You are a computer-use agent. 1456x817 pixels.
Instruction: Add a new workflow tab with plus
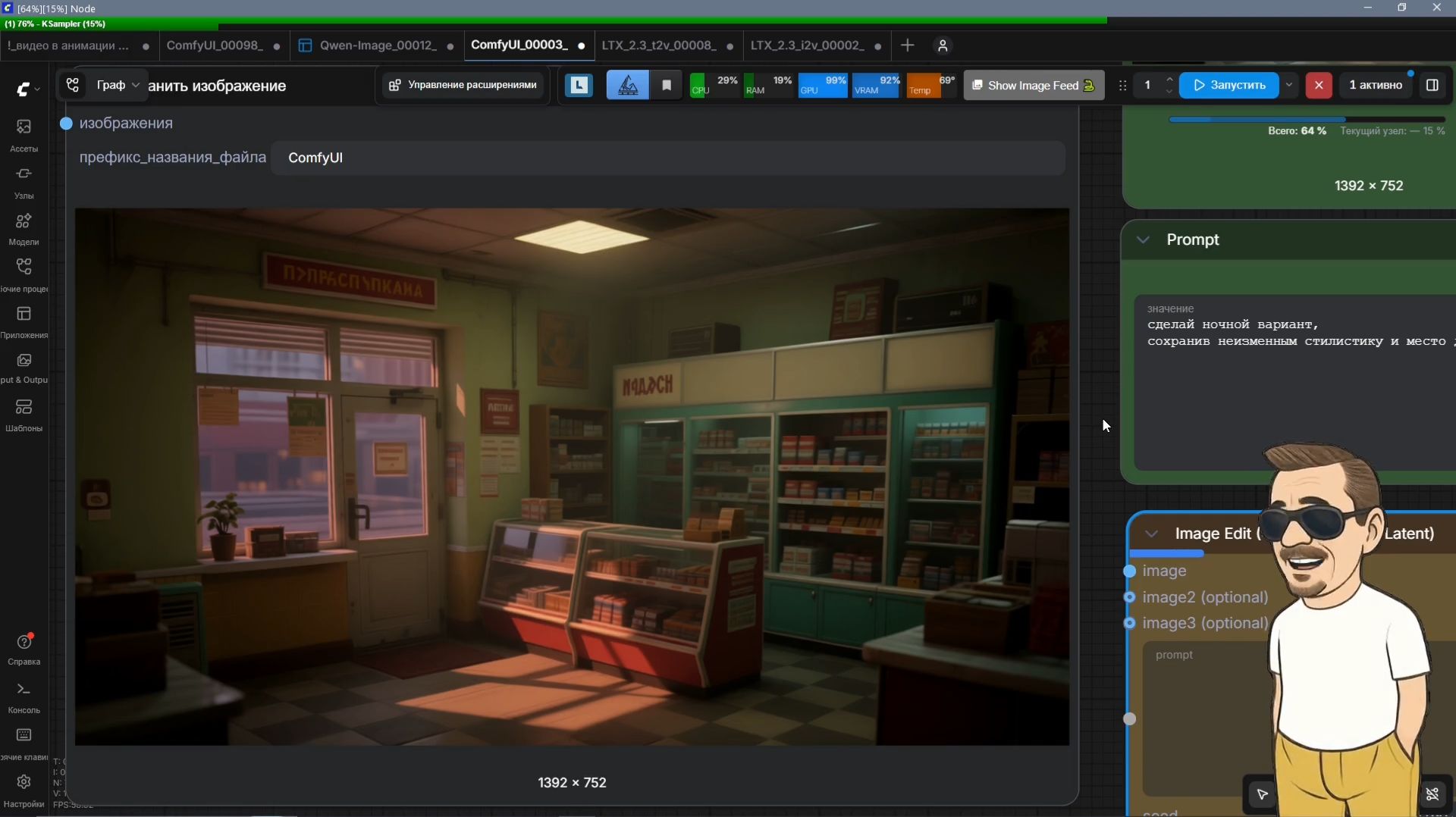coord(907,45)
